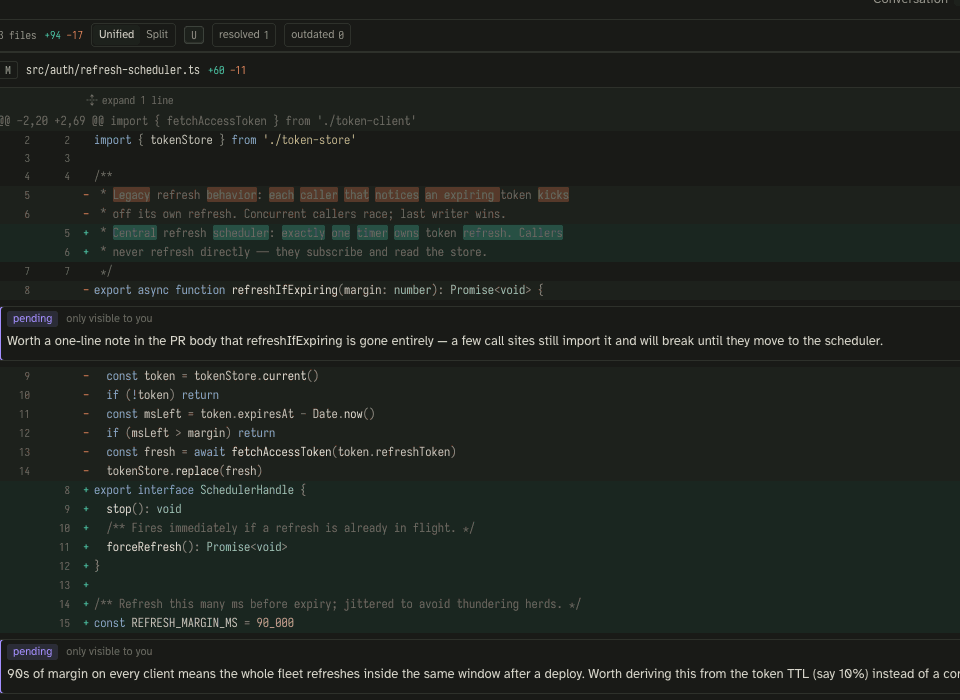Viewport: 960px width, 700px height.
Task: Select added line export interface SchedulerHandle
Action: [x=480, y=489]
